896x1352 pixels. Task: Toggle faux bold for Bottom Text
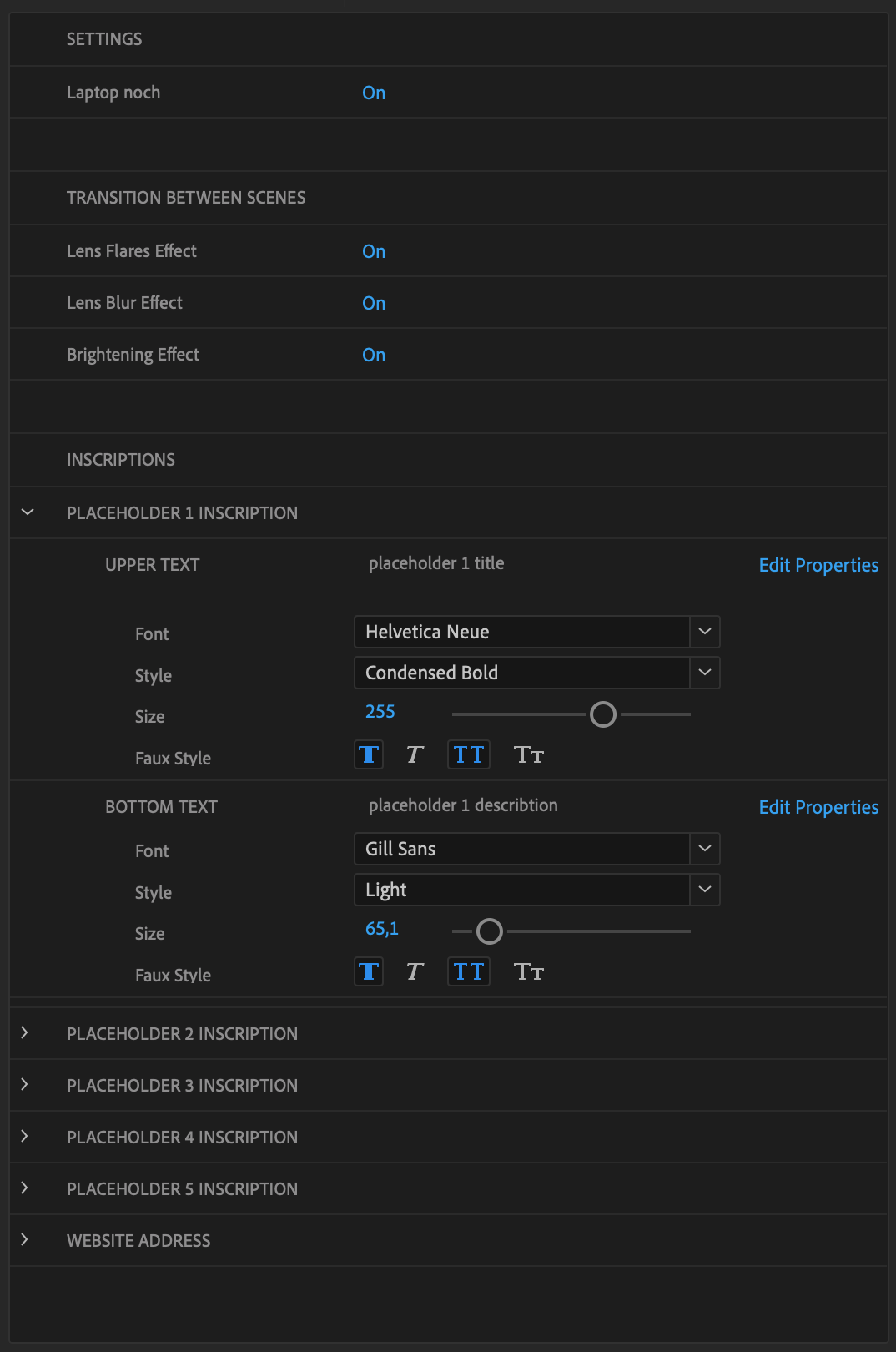[369, 972]
